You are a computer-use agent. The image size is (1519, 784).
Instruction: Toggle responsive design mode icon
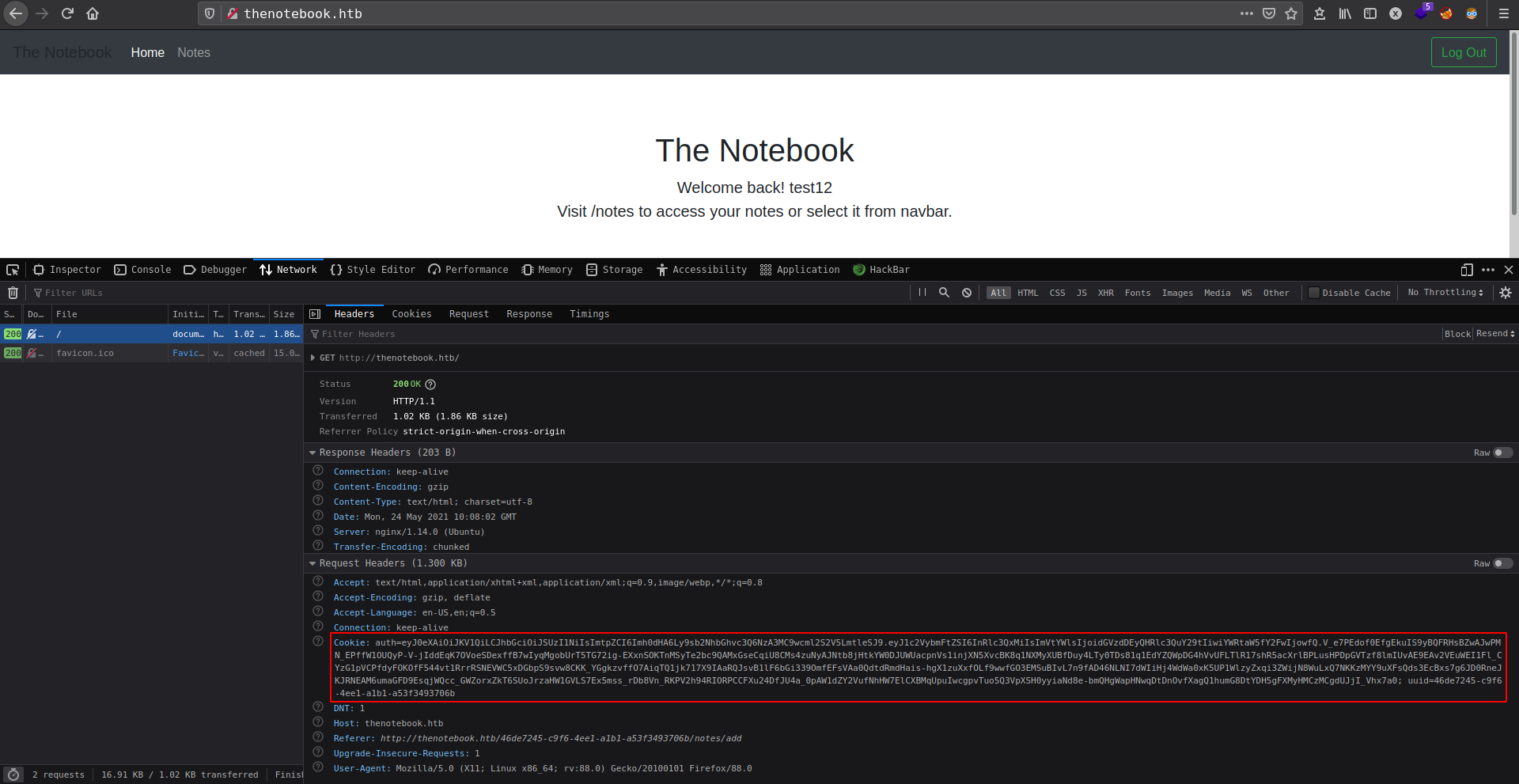[1467, 270]
